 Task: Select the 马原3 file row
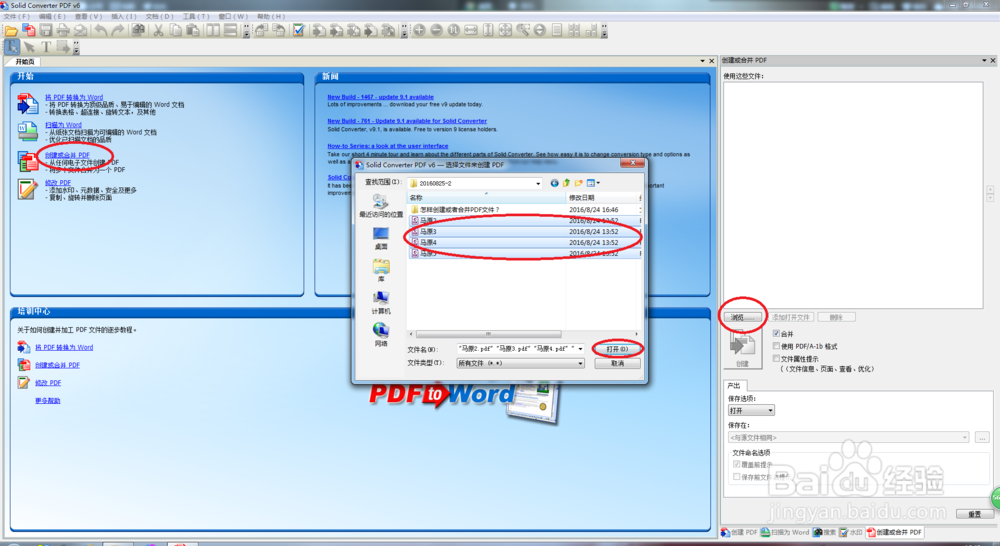pyautogui.click(x=524, y=232)
